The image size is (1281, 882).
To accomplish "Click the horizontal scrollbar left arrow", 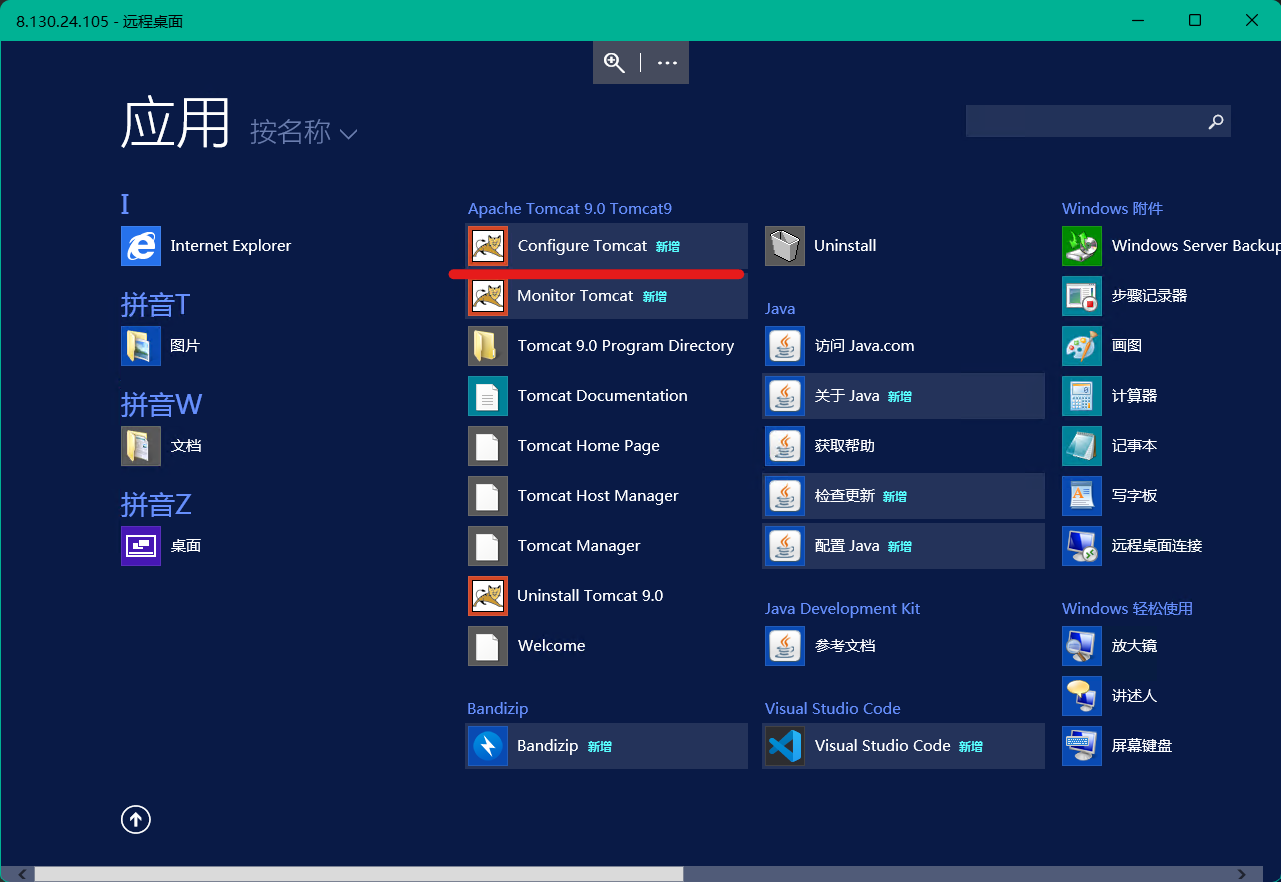I will (23, 874).
